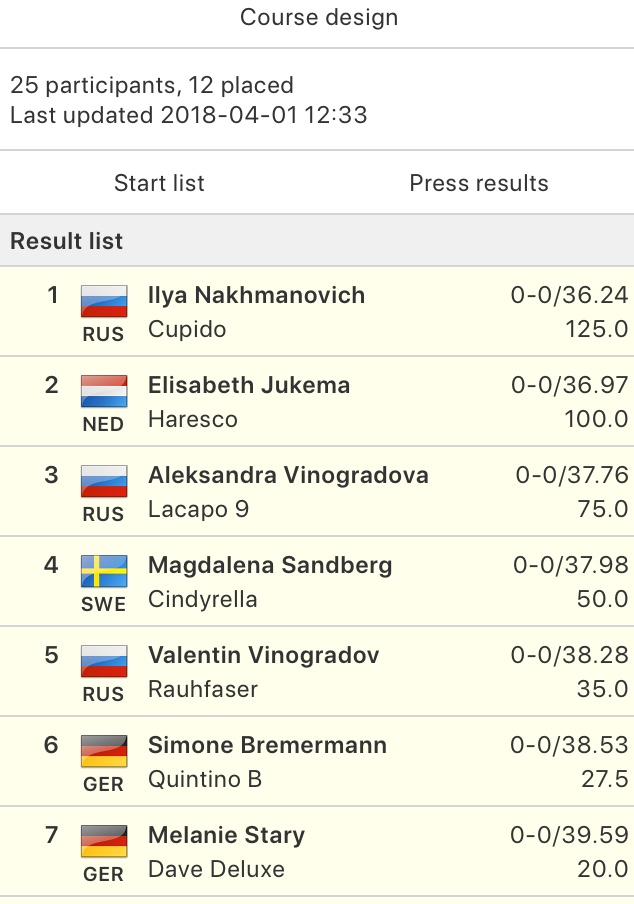
Task: Select horse name Rauhfaser
Action: click(203, 689)
